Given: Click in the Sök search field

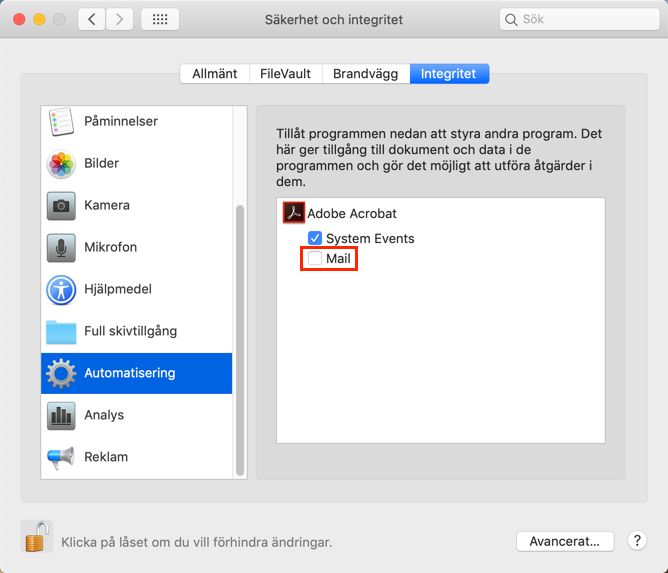Looking at the screenshot, I should click(579, 19).
